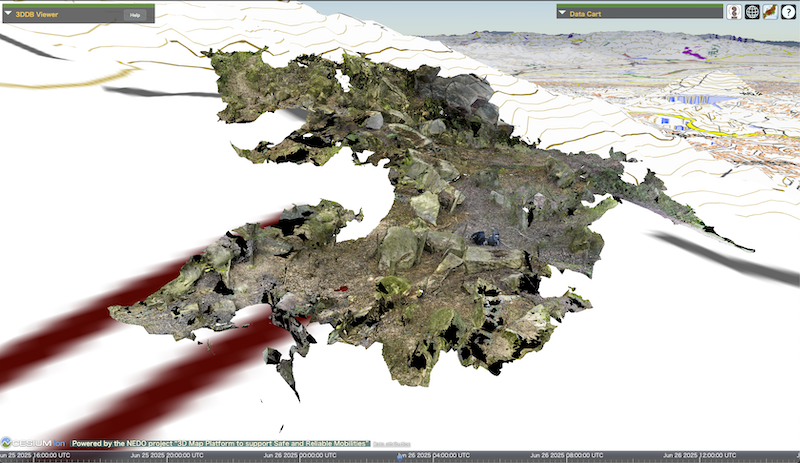
Task: Open the question mark navigation help
Action: [x=788, y=12]
